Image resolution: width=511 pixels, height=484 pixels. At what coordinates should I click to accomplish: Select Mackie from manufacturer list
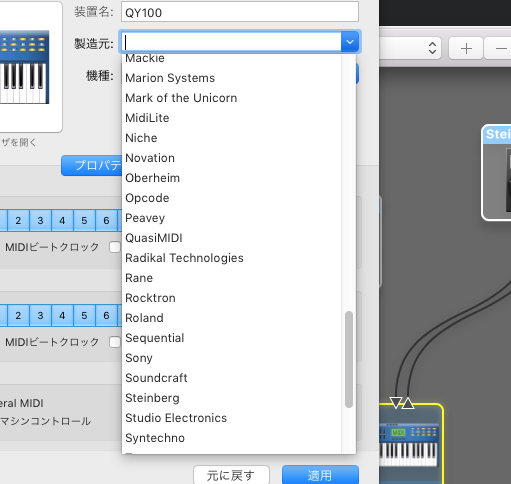232,58
